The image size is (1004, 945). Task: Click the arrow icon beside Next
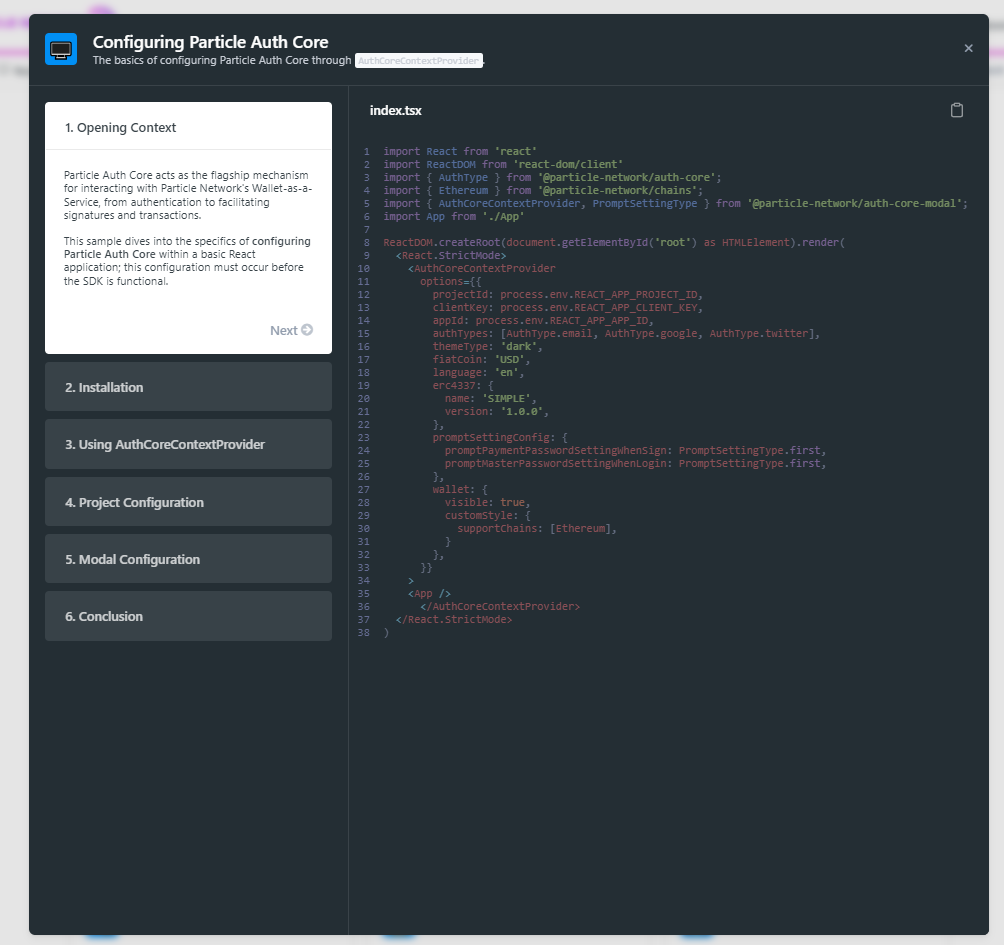click(x=307, y=330)
